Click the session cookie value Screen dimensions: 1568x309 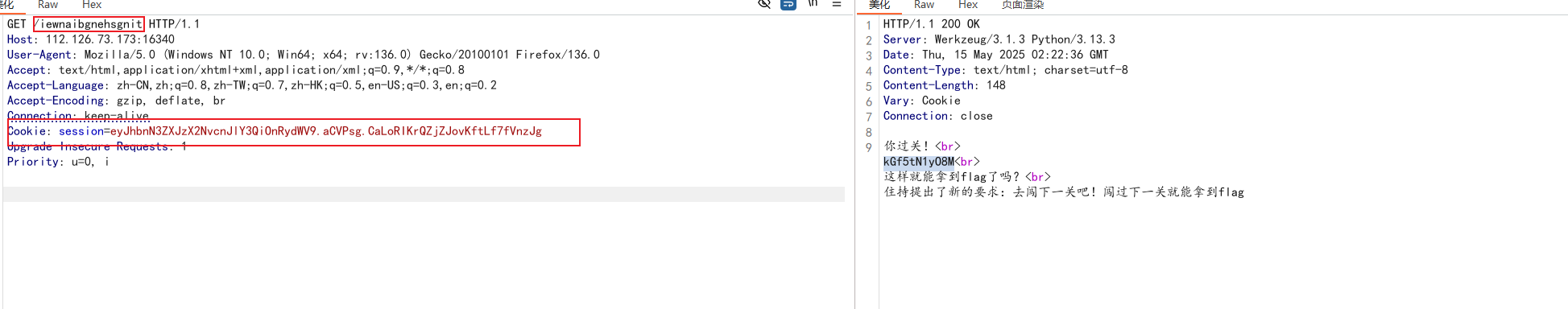[x=326, y=131]
